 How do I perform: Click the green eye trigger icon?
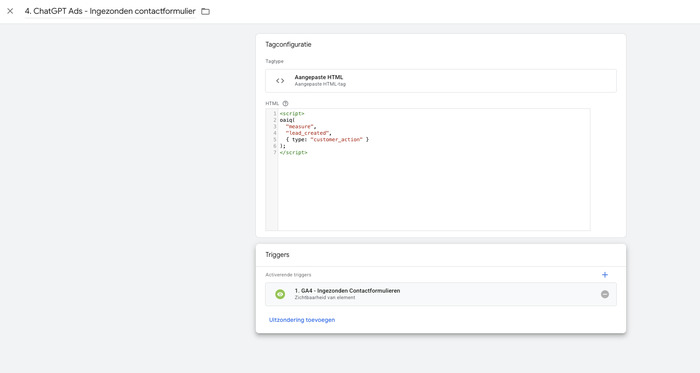pos(280,294)
